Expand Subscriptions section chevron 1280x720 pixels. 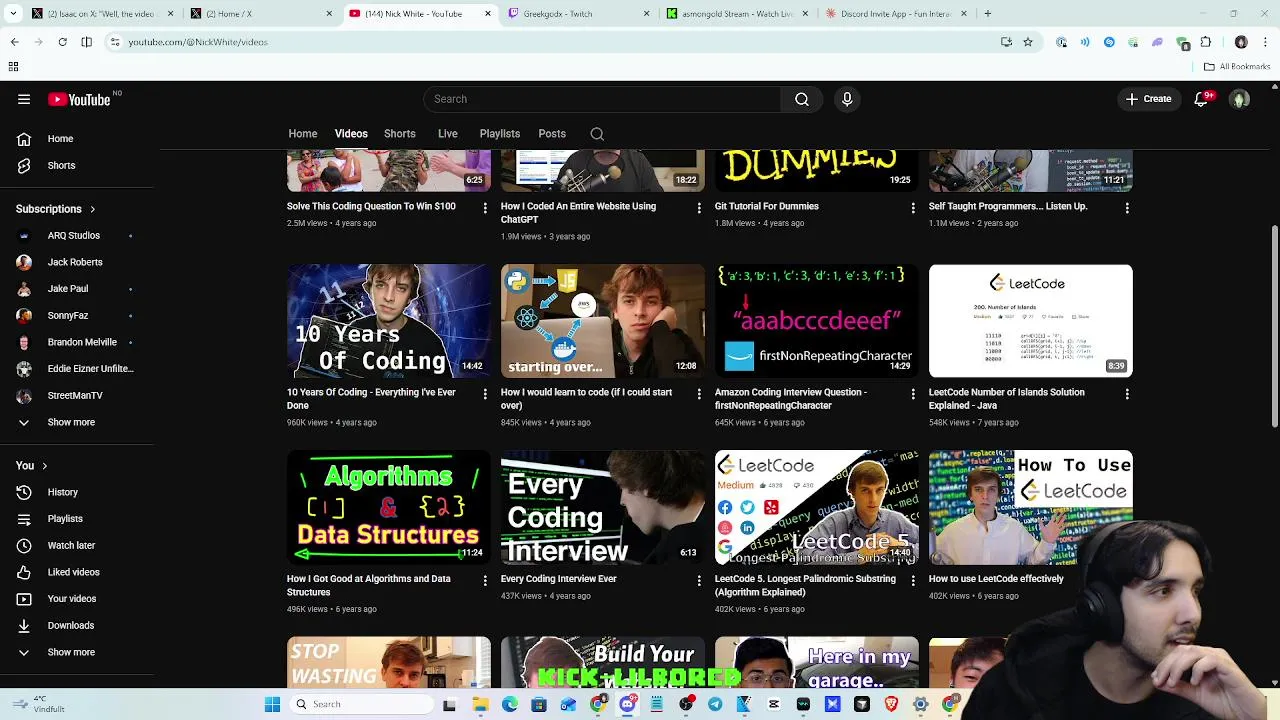(x=92, y=209)
